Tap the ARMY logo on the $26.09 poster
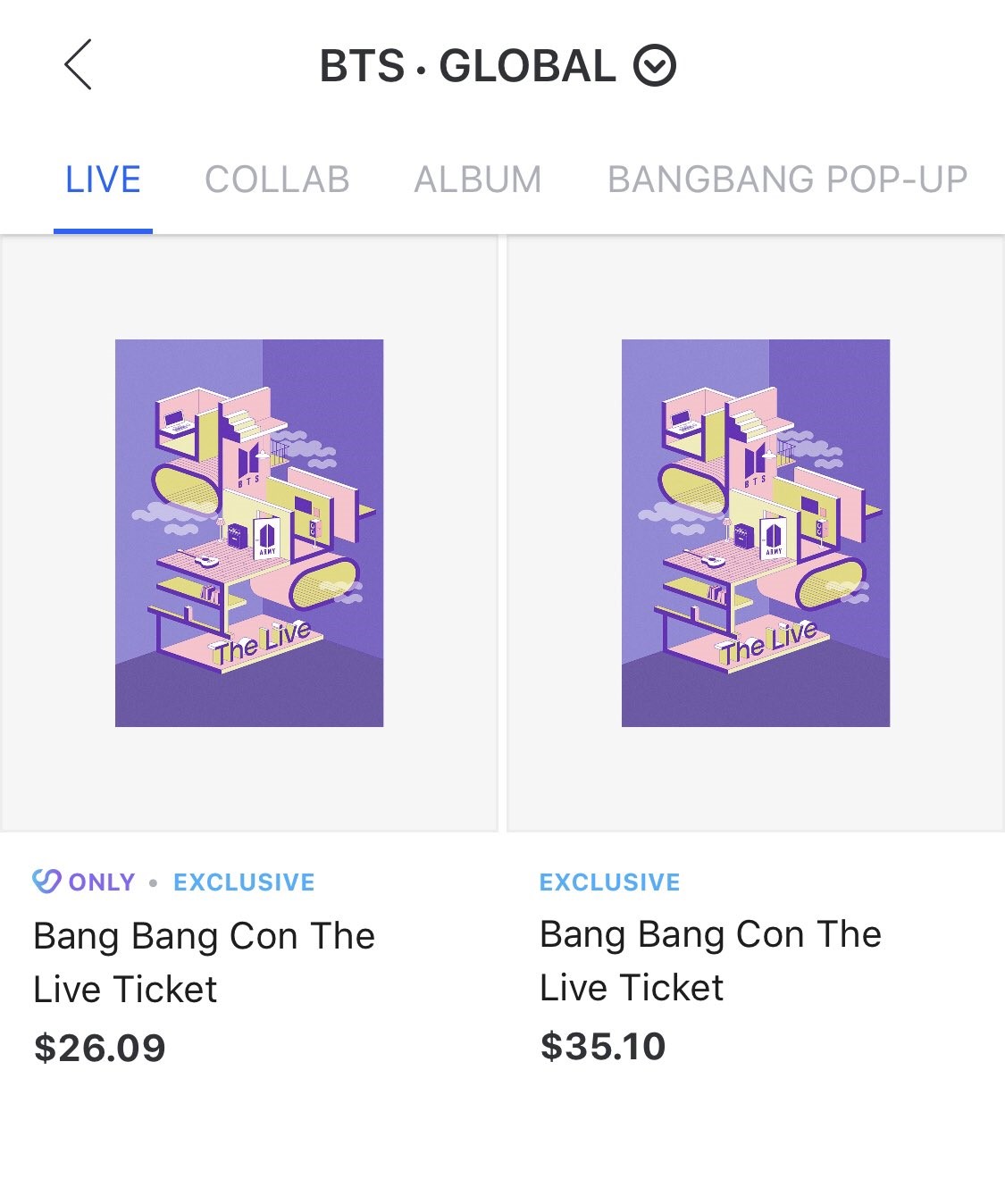This screenshot has width=1005, height=1204. (x=266, y=539)
